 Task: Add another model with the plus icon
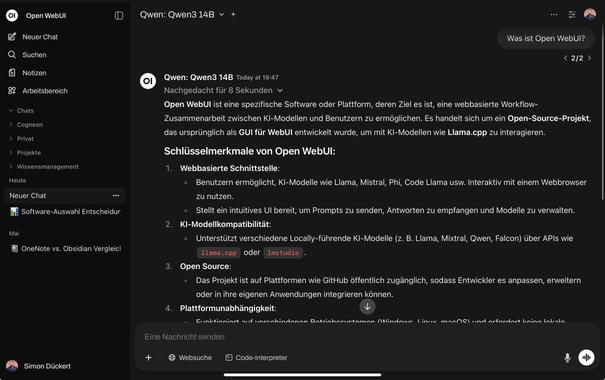click(233, 14)
